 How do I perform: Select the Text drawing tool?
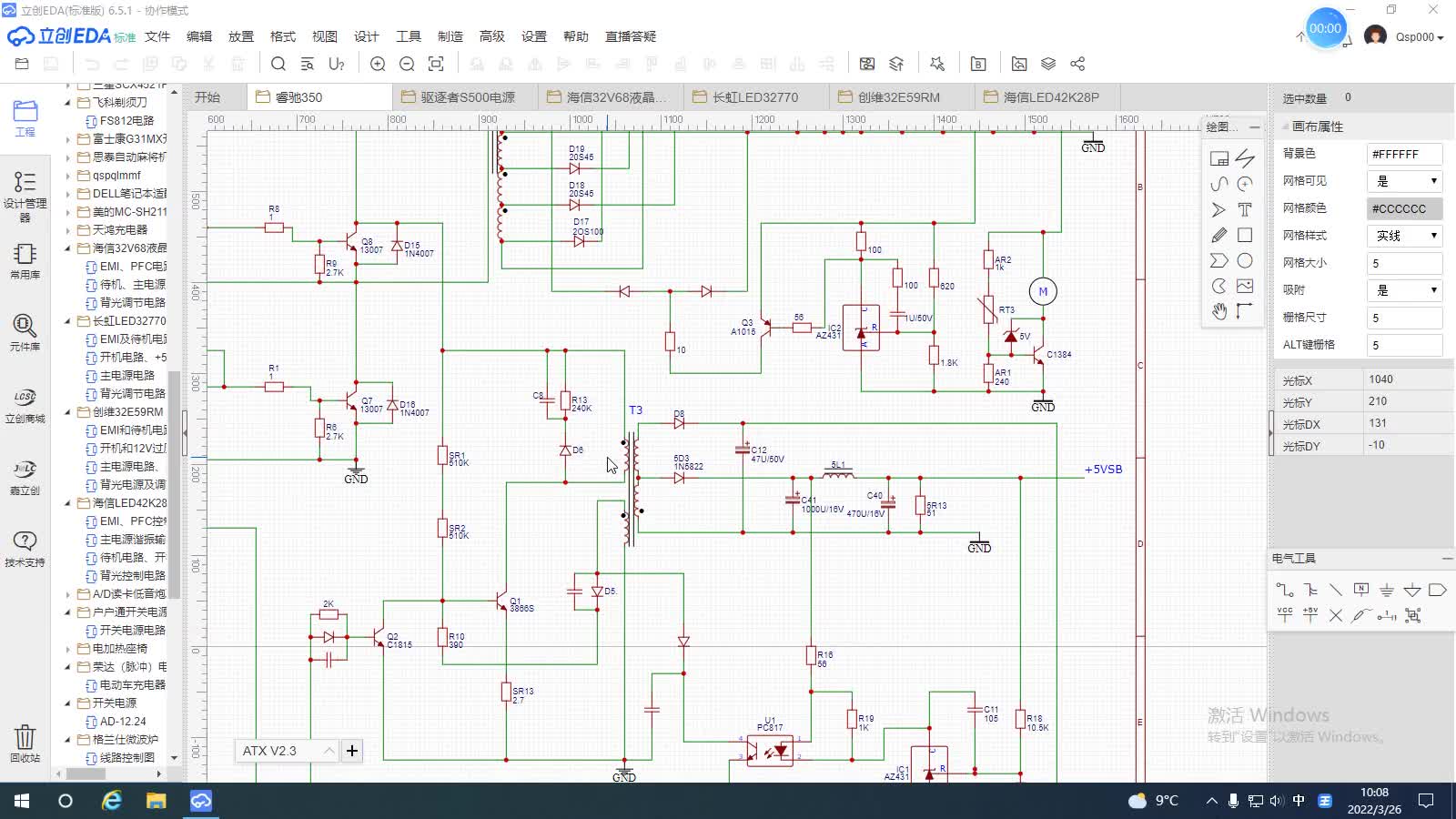[x=1245, y=209]
